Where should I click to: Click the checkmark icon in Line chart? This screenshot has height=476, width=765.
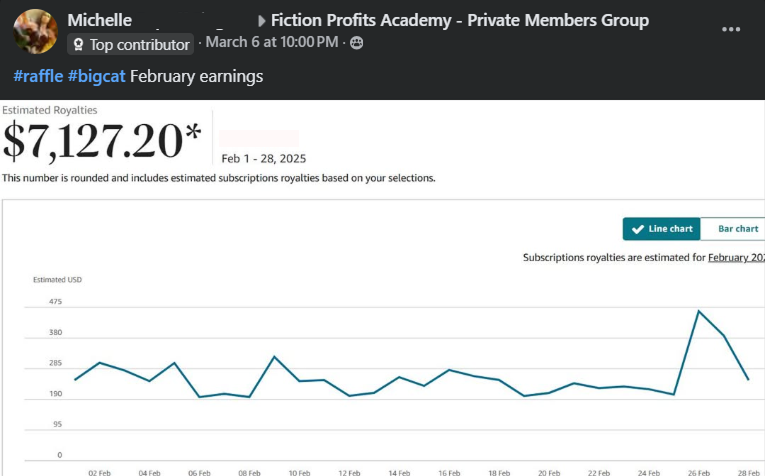(x=638, y=229)
